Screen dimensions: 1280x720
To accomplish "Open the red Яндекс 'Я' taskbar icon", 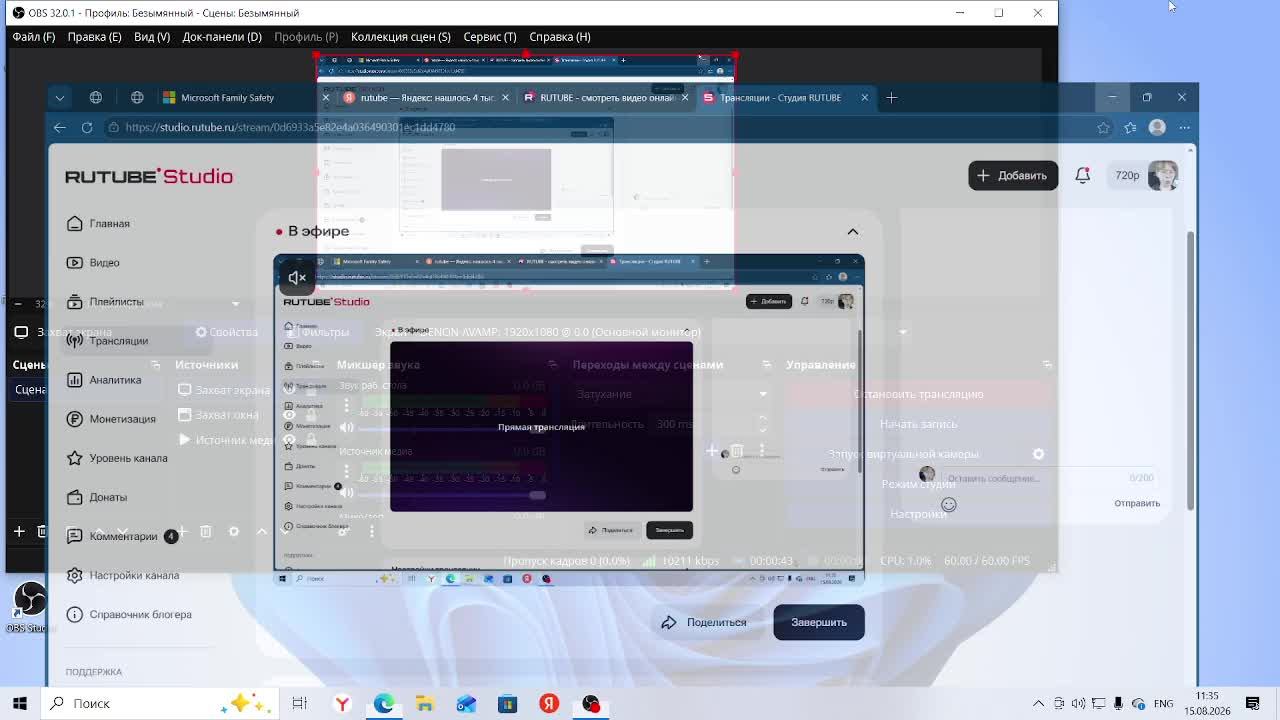I will (549, 703).
